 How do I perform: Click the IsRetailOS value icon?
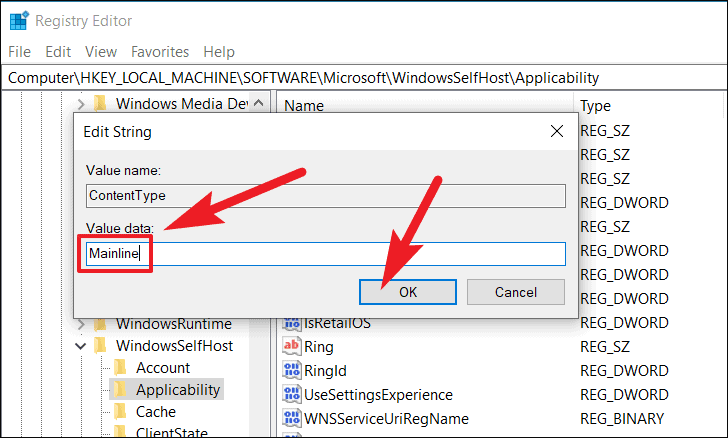click(292, 324)
